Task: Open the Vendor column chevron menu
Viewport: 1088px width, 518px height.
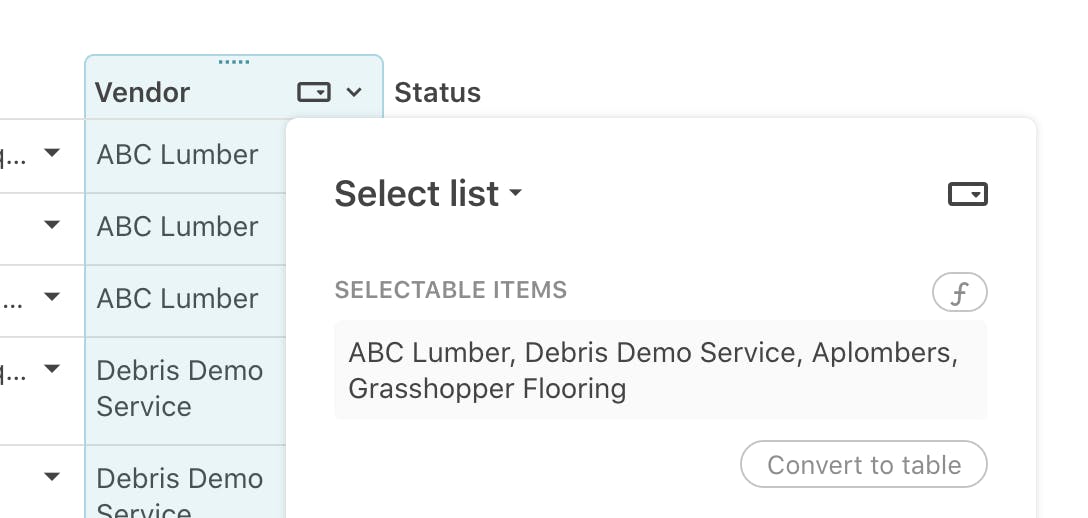Action: coord(354,92)
